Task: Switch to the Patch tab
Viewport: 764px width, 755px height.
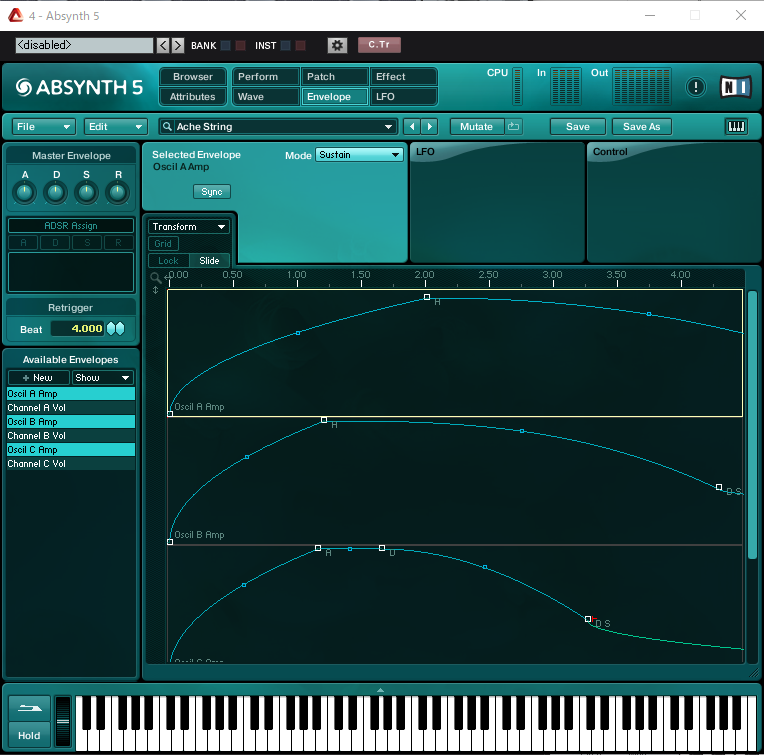Action: coord(334,76)
